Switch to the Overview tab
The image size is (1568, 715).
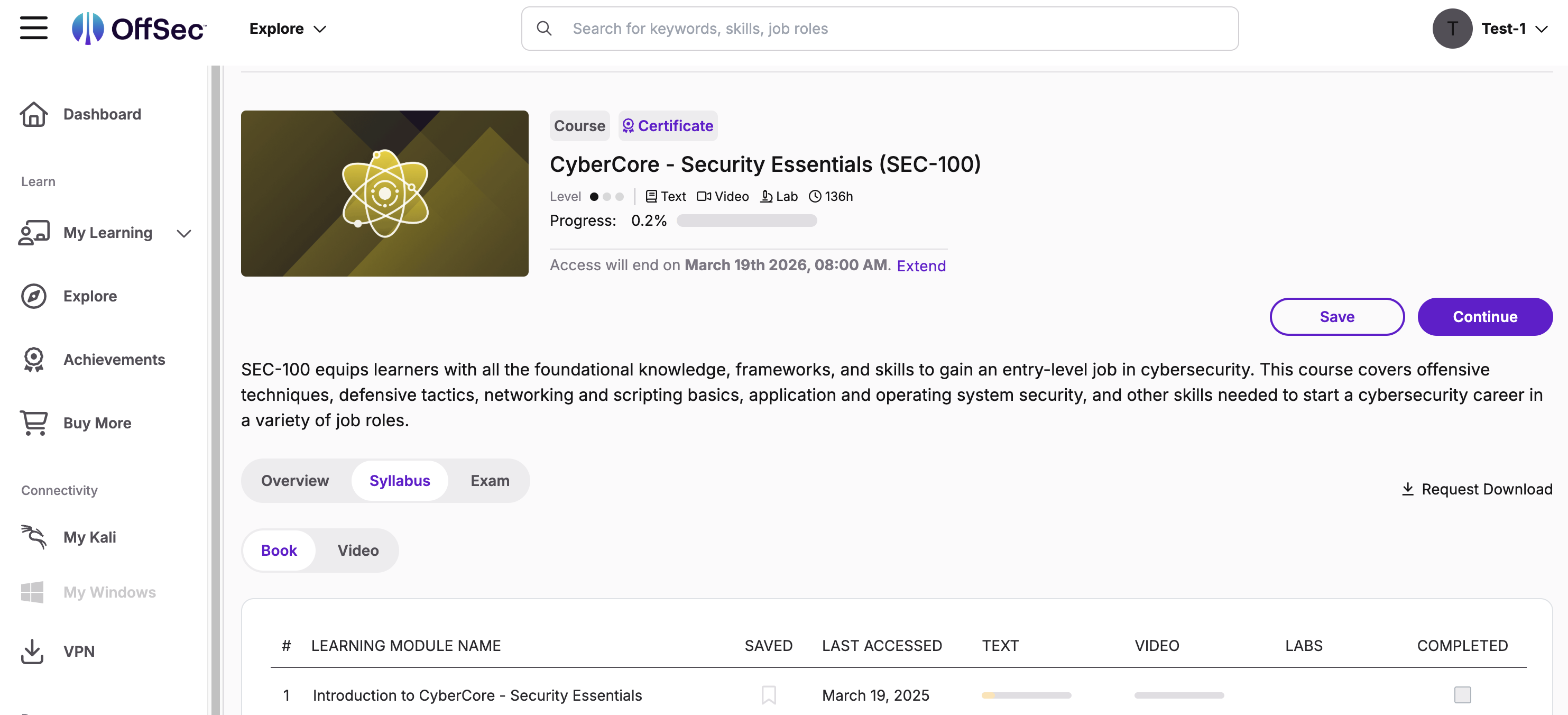click(x=295, y=481)
